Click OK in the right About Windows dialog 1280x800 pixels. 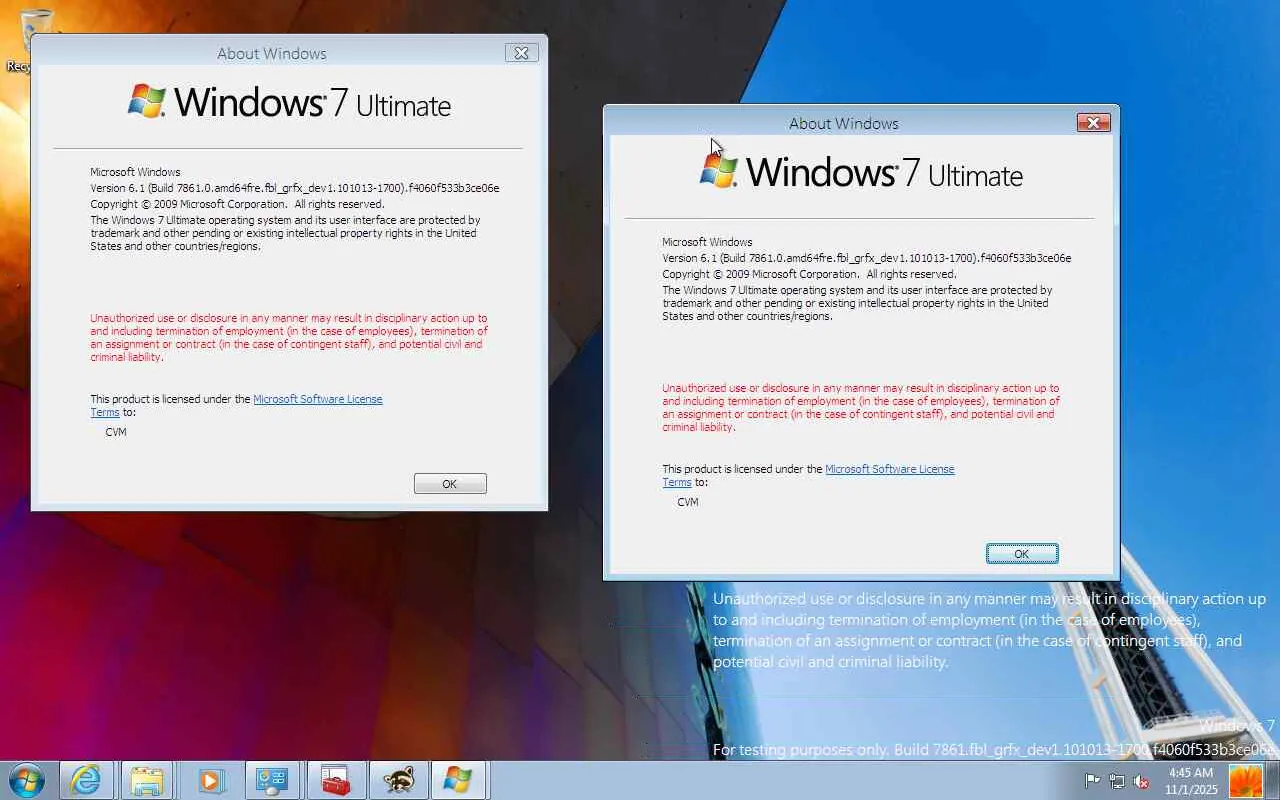(1022, 554)
